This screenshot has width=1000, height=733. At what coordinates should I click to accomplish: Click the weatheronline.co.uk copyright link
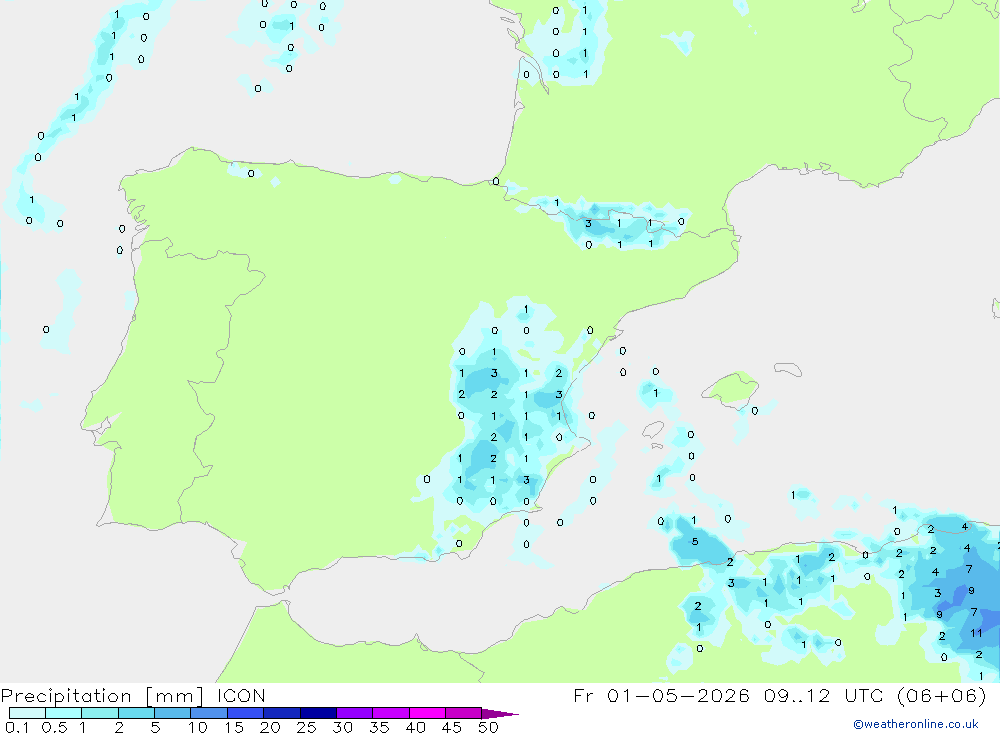916,724
